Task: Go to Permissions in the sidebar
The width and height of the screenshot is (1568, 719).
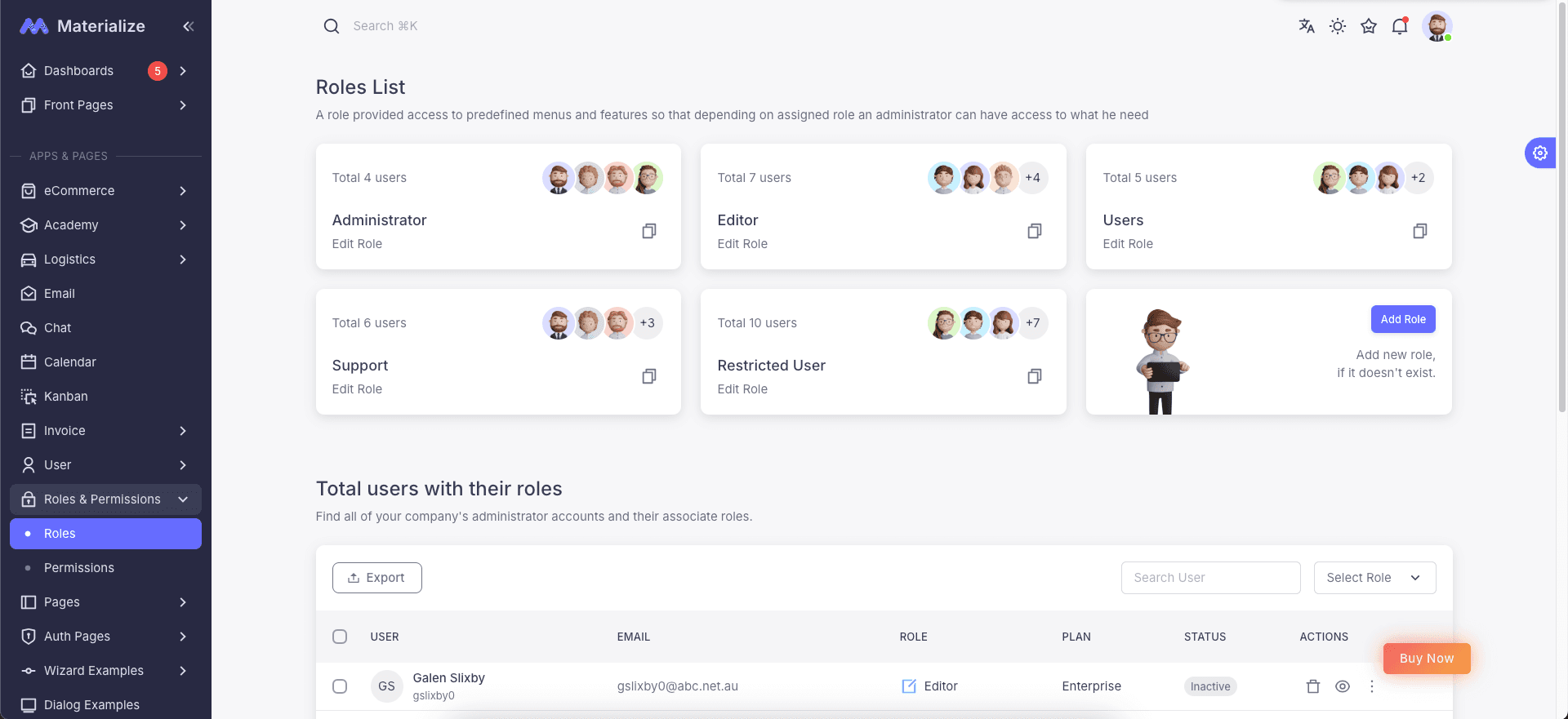Action: (x=79, y=568)
